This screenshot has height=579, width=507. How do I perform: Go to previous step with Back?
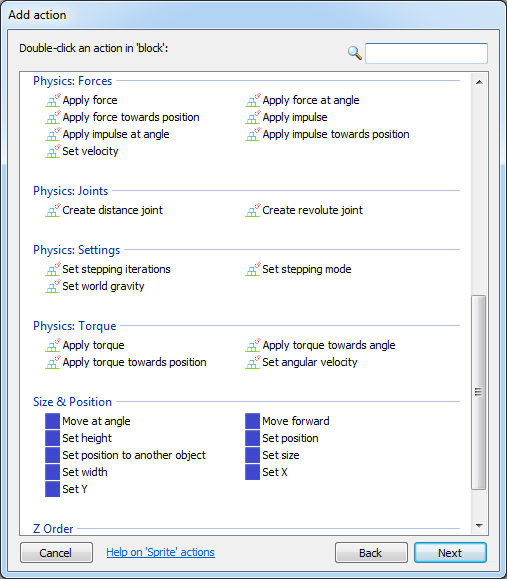tap(371, 552)
